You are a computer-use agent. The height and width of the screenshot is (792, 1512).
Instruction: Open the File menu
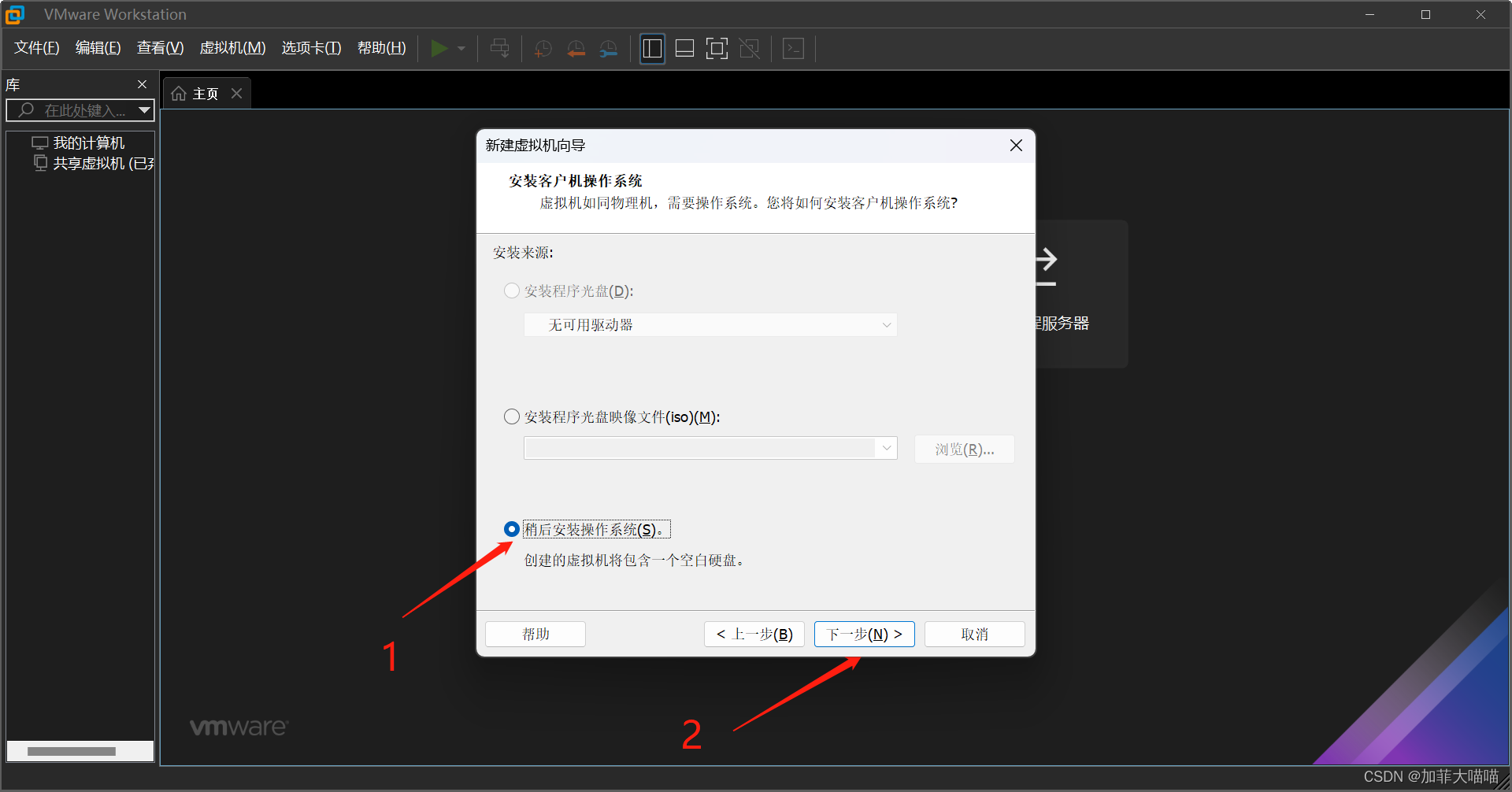click(37, 48)
